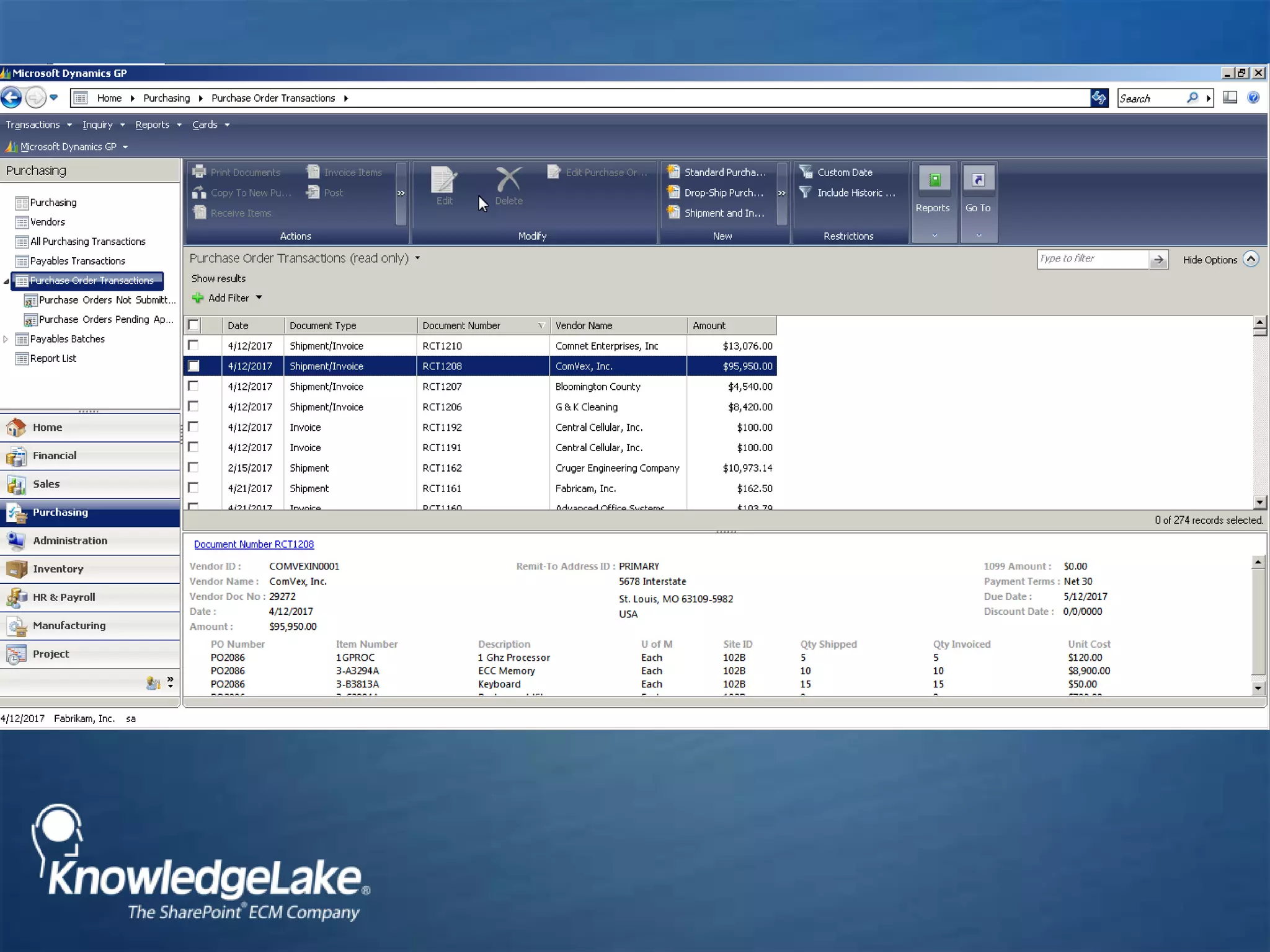Image resolution: width=1270 pixels, height=952 pixels.
Task: Click the Custom Date restriction icon
Action: (x=806, y=172)
